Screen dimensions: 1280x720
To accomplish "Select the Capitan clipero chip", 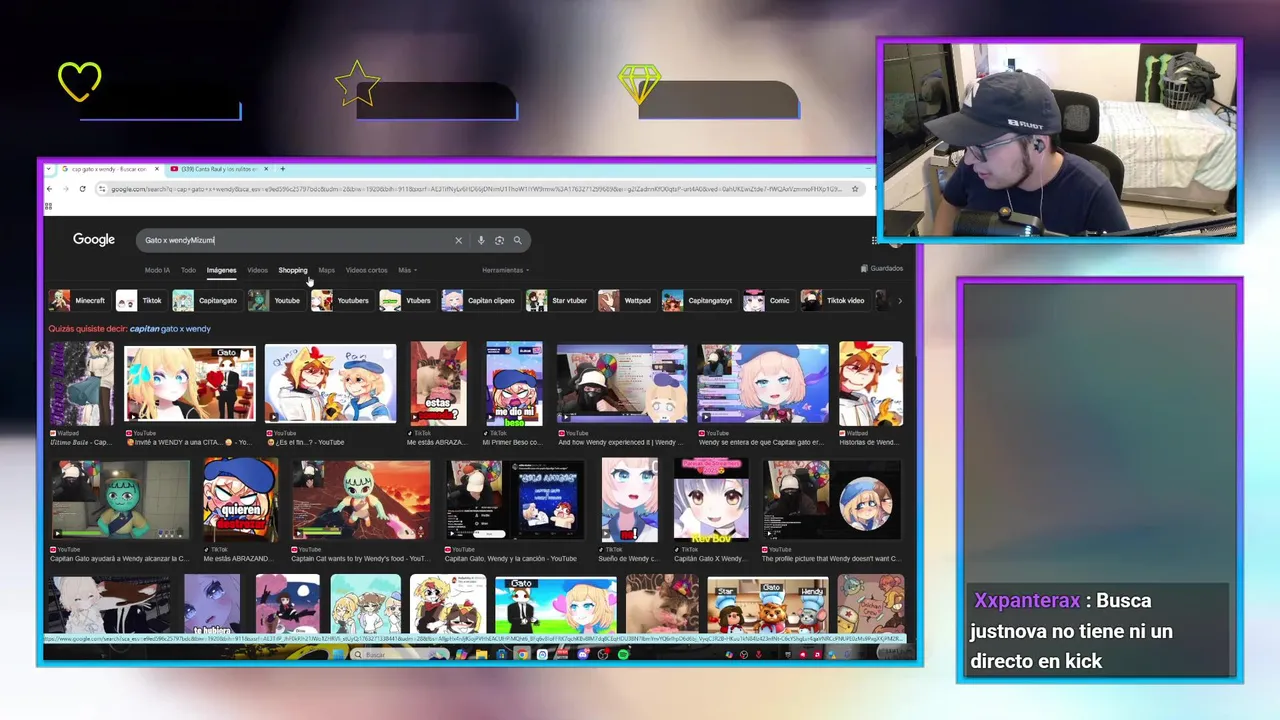I will coord(480,301).
